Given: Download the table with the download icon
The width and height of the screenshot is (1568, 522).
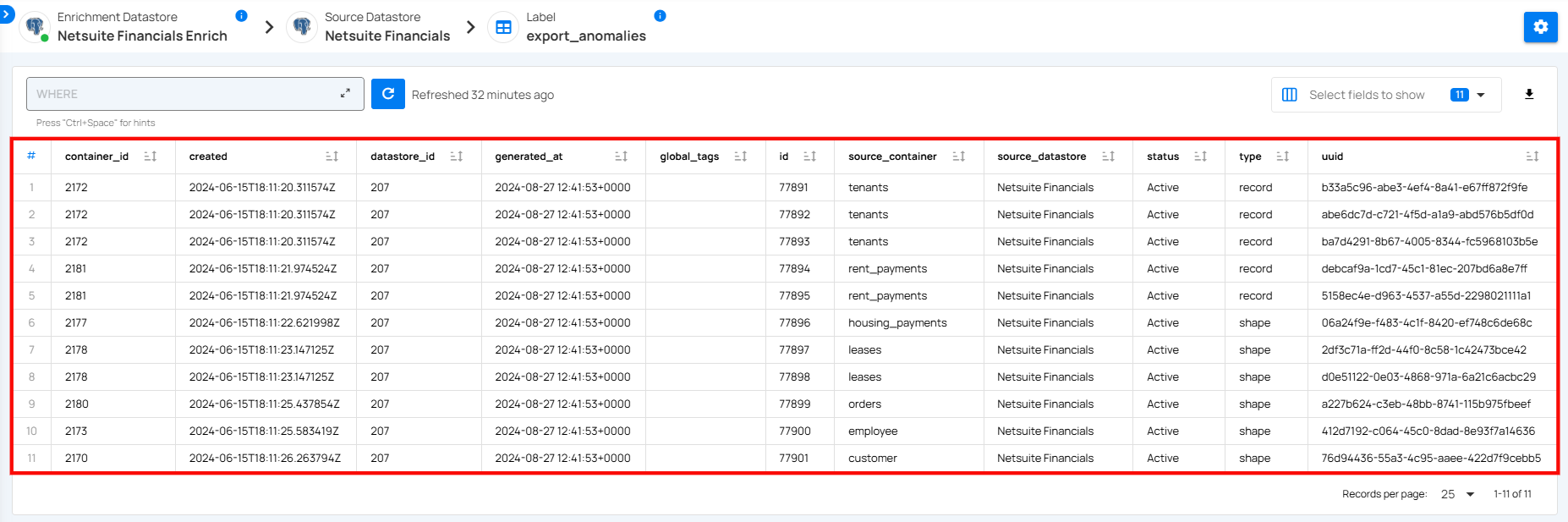Looking at the screenshot, I should 1529,94.
